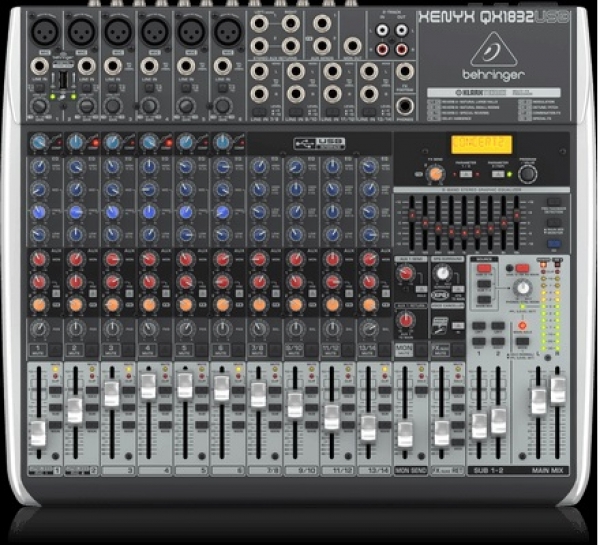Viewport: 600px width, 545px height.
Task: Click the XPQ surround logo
Action: click(x=440, y=295)
